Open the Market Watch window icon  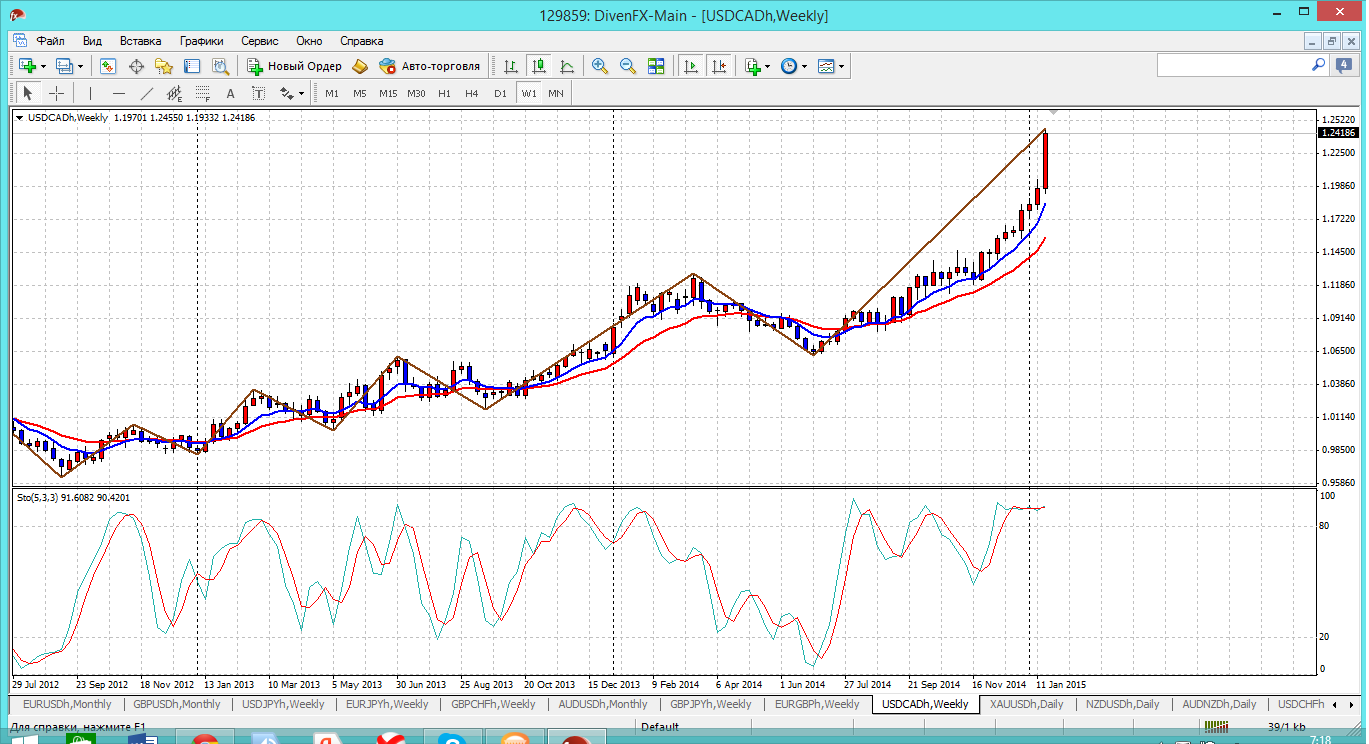[x=108, y=66]
